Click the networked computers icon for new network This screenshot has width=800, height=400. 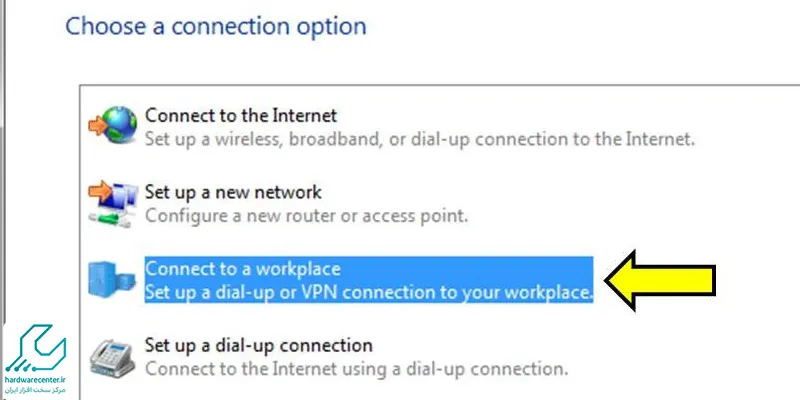click(x=113, y=203)
